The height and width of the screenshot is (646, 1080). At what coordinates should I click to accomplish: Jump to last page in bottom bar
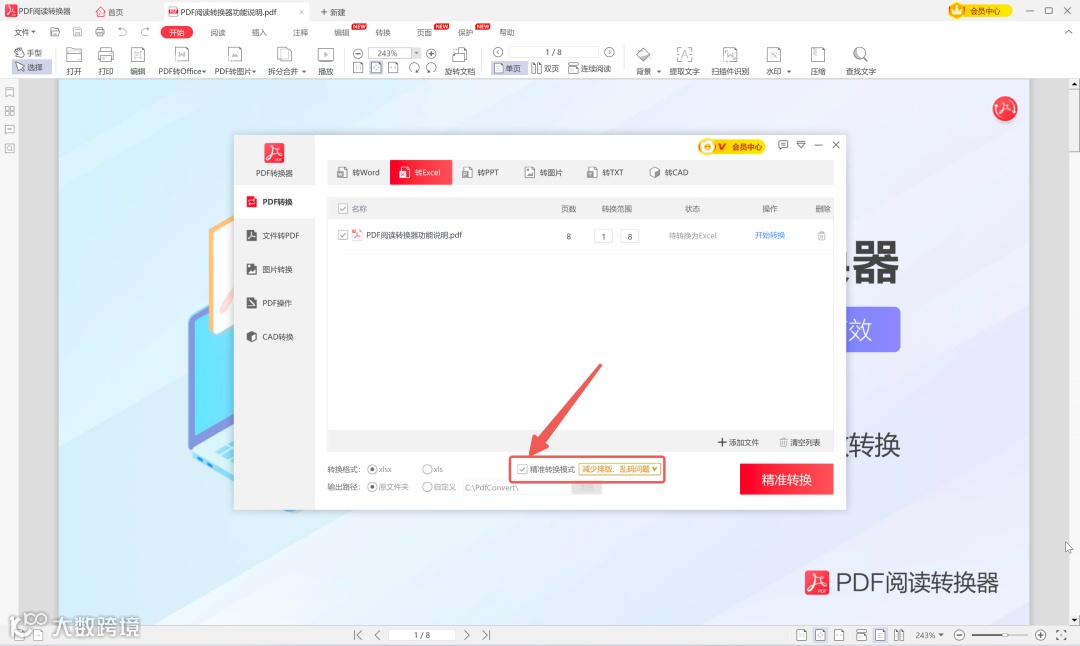click(x=486, y=635)
